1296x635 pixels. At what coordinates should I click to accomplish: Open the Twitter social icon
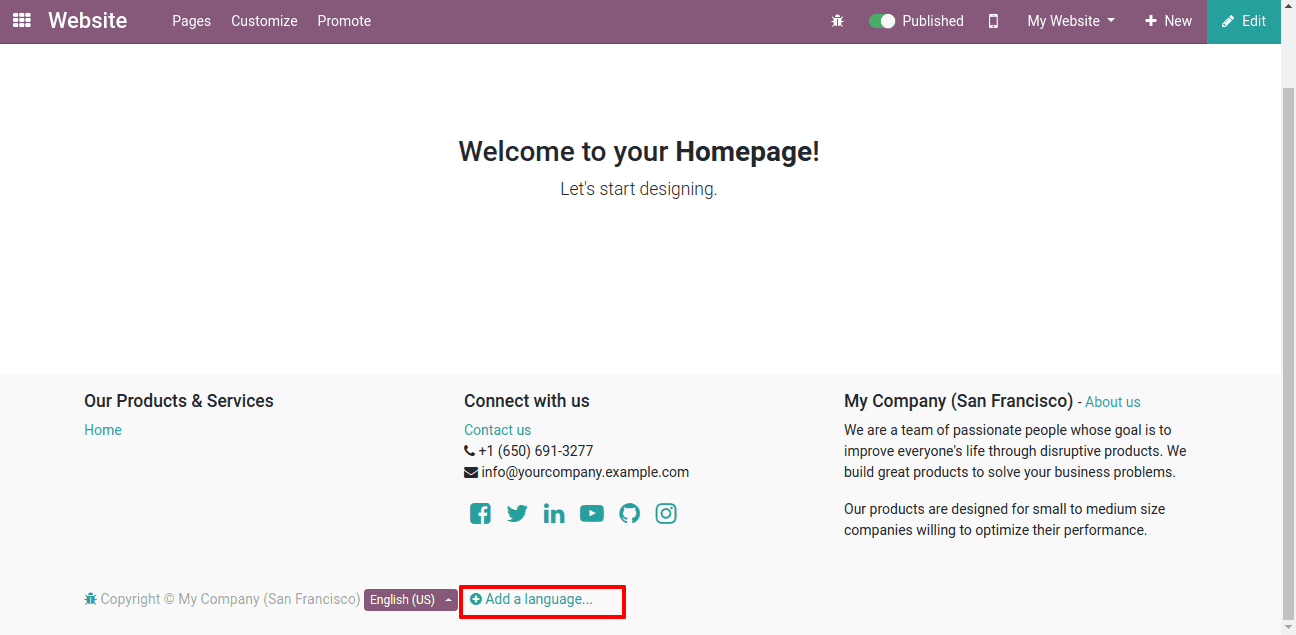(517, 514)
